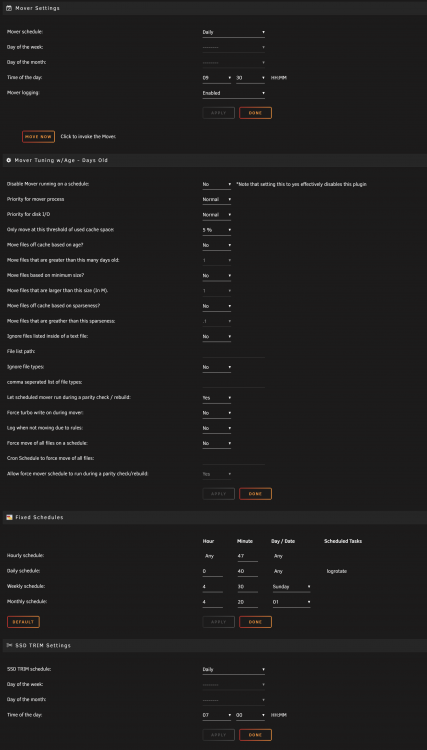Open Move files based on minimum size dropdown
427x750 pixels.
tap(217, 276)
